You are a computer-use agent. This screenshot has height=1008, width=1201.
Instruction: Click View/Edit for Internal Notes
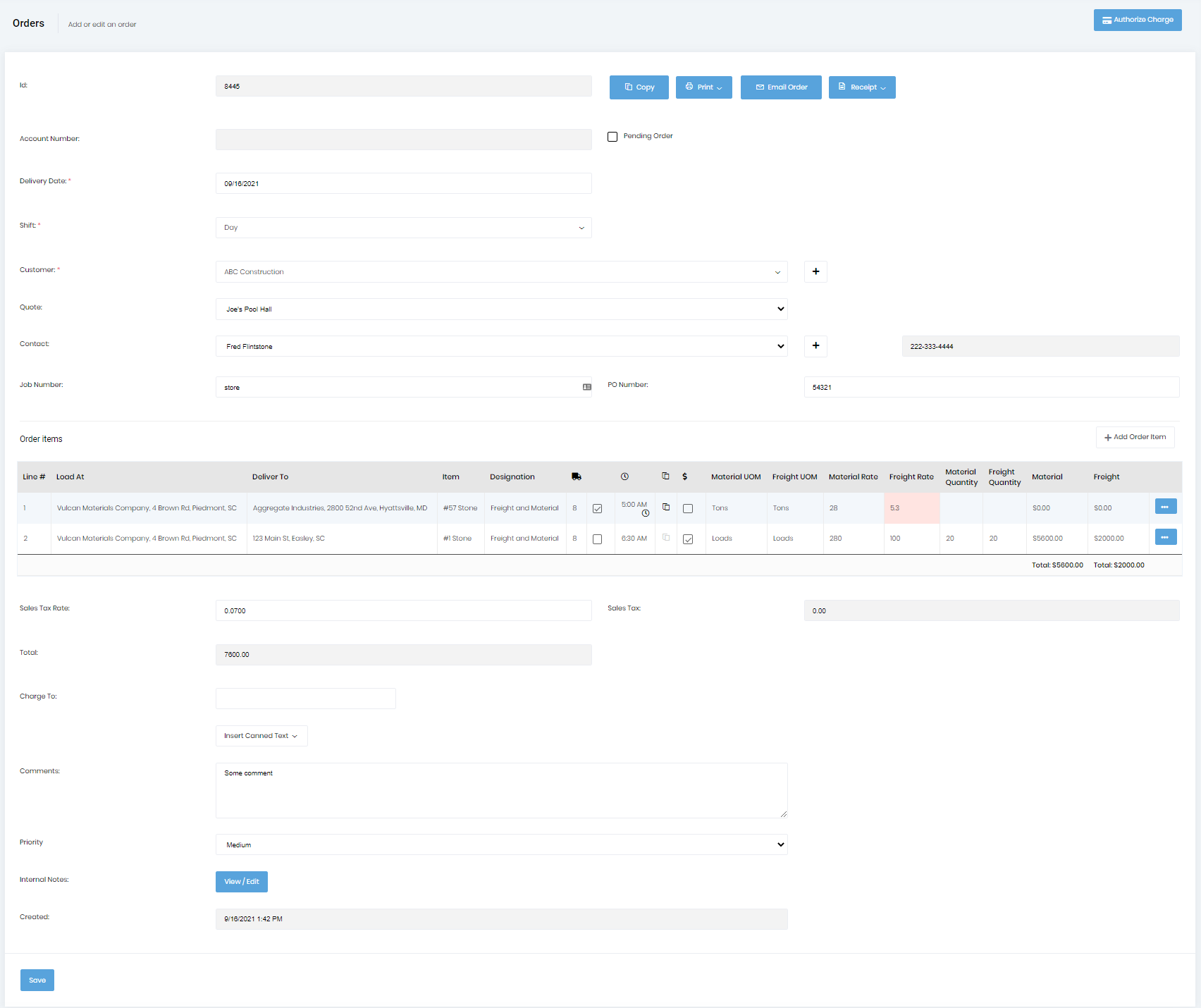point(241,881)
